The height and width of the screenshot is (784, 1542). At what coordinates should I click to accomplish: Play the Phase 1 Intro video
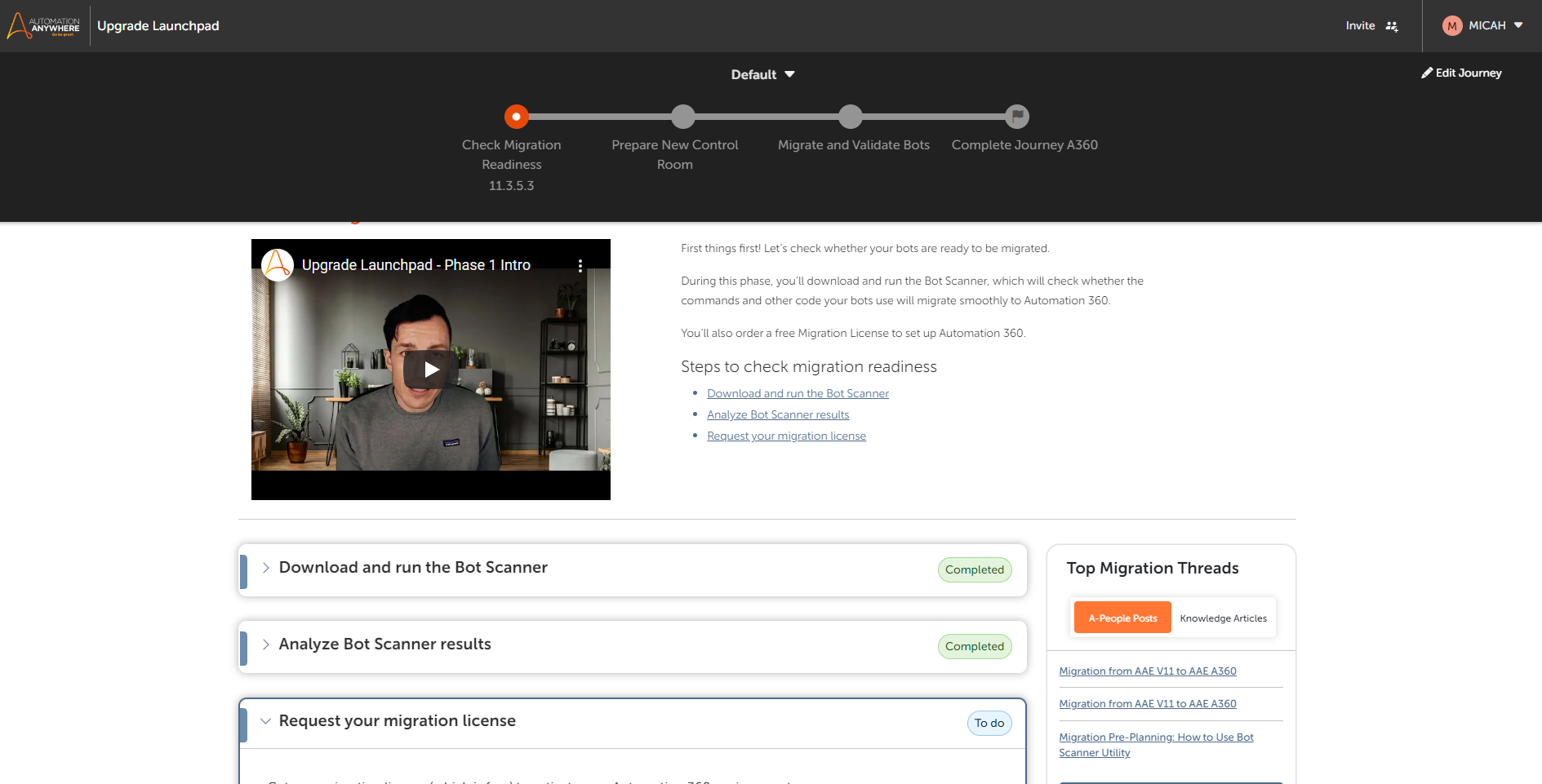point(431,370)
